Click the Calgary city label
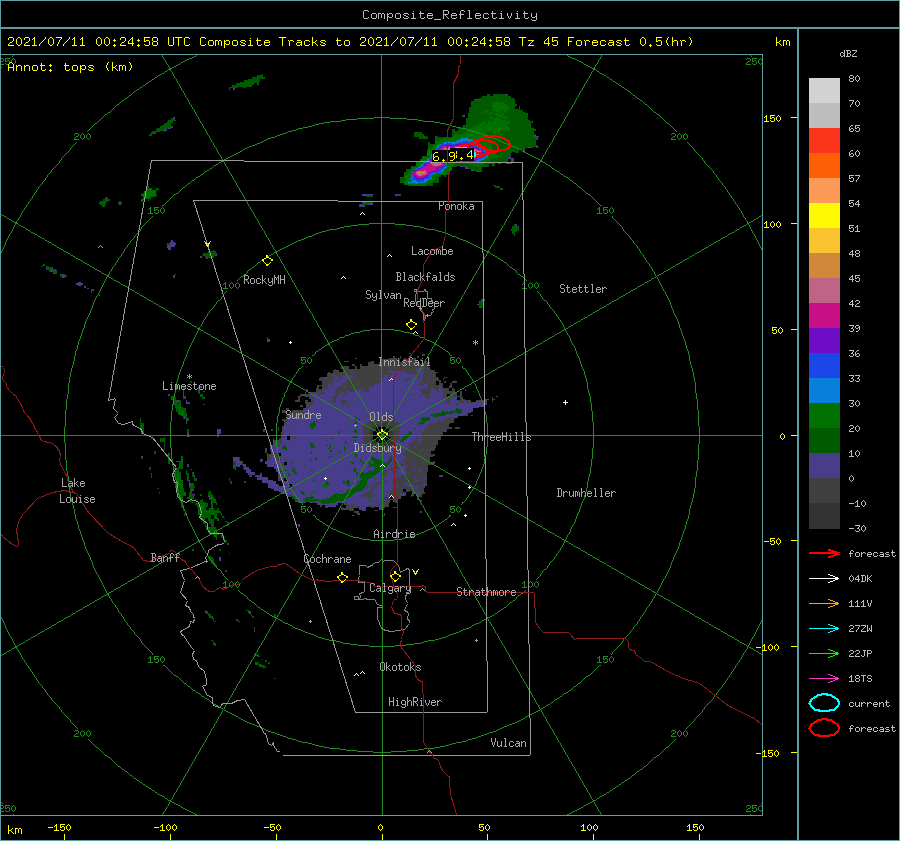This screenshot has height=841, width=900. coord(390,588)
